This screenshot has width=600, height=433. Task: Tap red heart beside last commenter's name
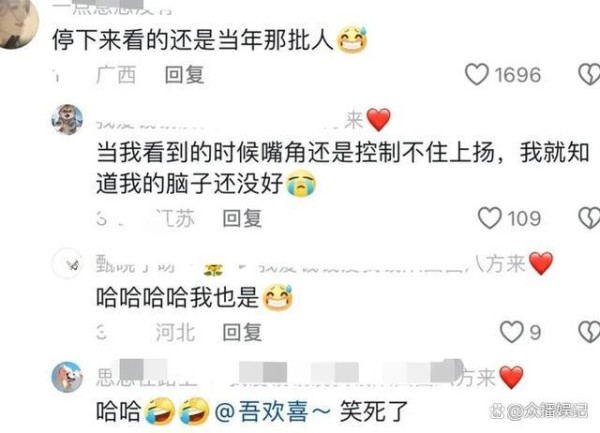(511, 377)
